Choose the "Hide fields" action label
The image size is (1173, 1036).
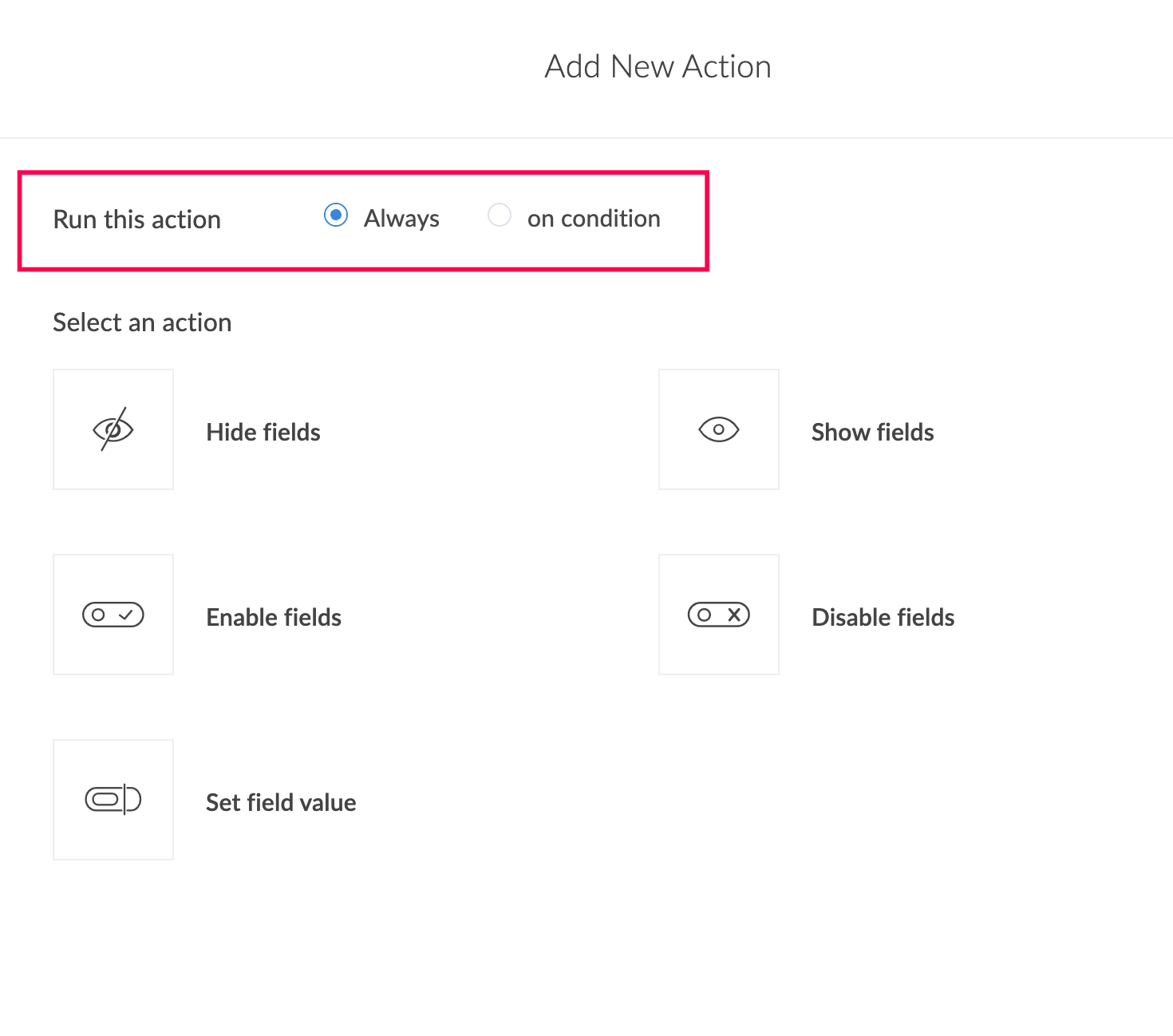263,432
